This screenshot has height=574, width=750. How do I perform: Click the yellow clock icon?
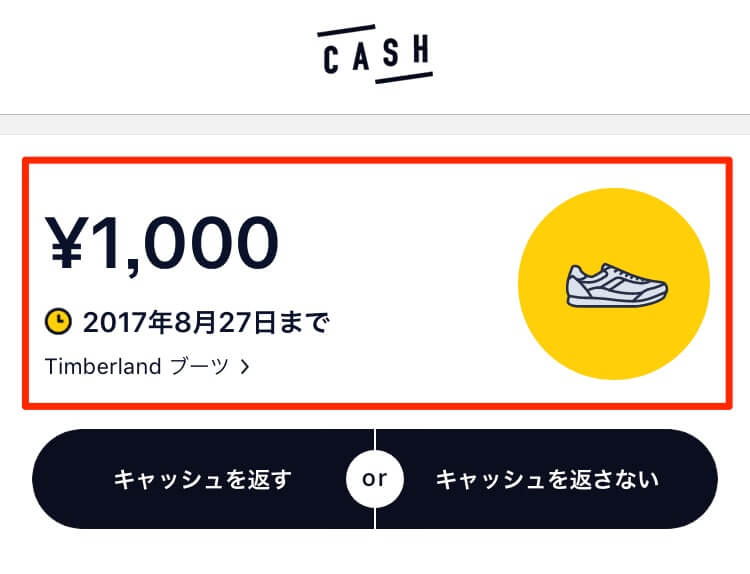click(x=58, y=321)
